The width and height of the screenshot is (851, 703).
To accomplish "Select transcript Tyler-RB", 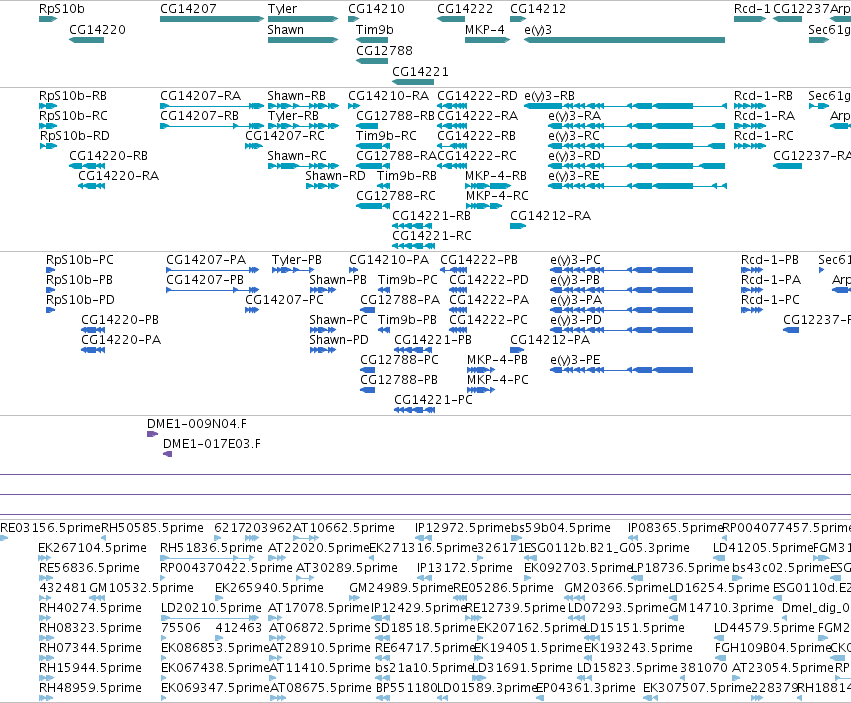I will [x=293, y=116].
